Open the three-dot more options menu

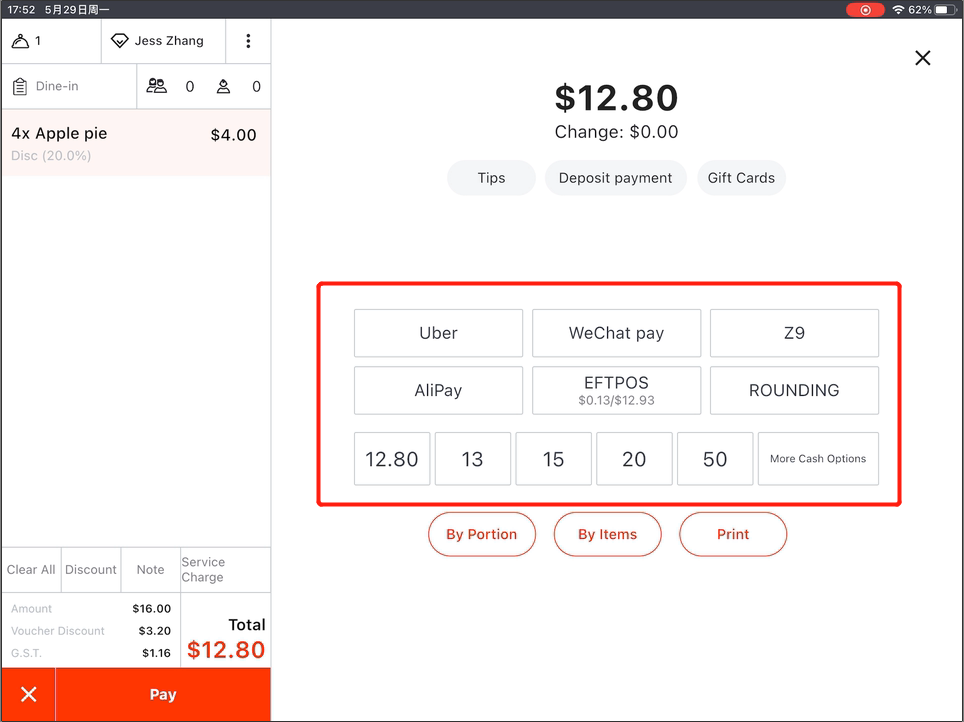(248, 41)
